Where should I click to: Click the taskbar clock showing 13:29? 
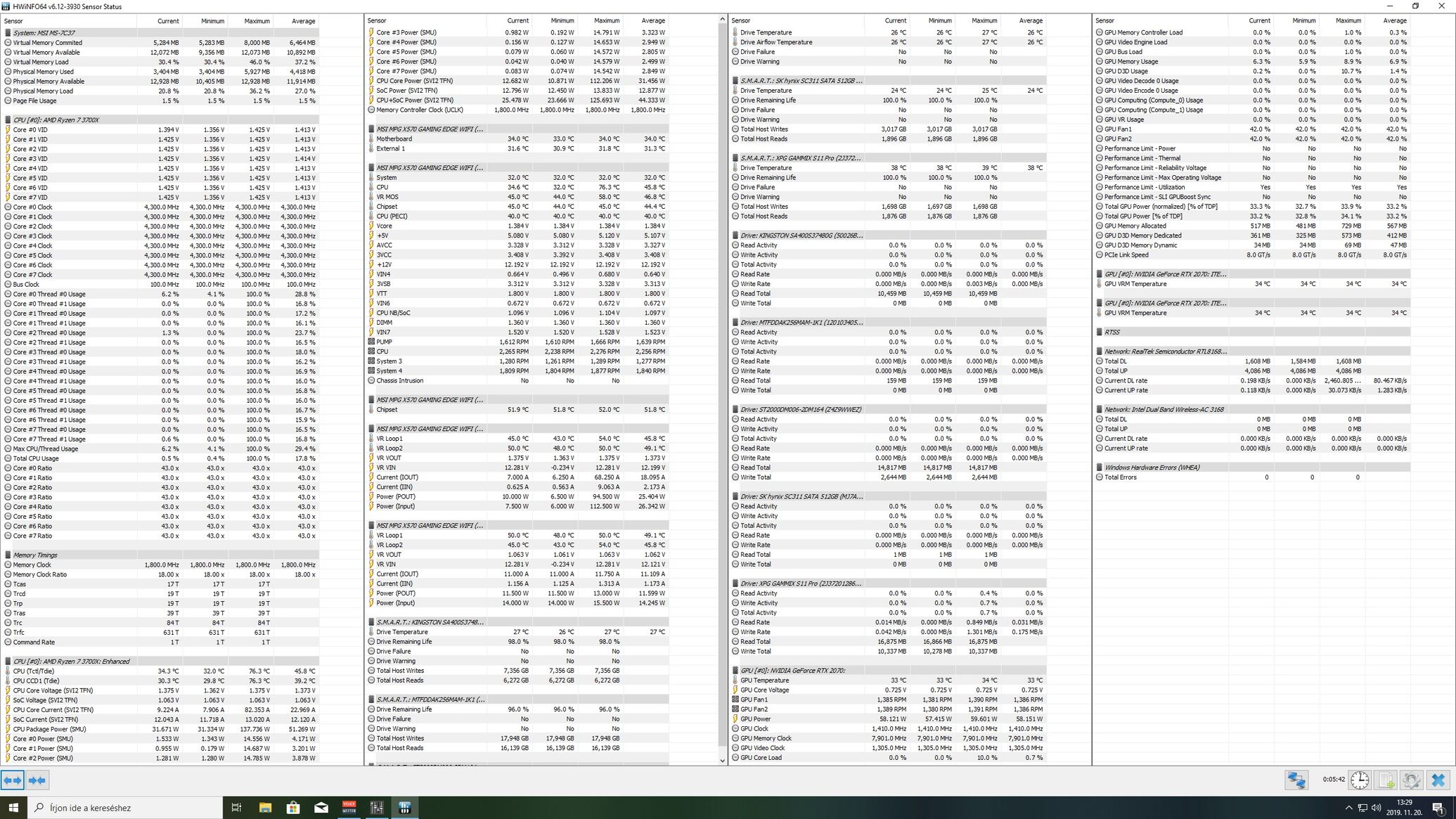tap(1404, 807)
